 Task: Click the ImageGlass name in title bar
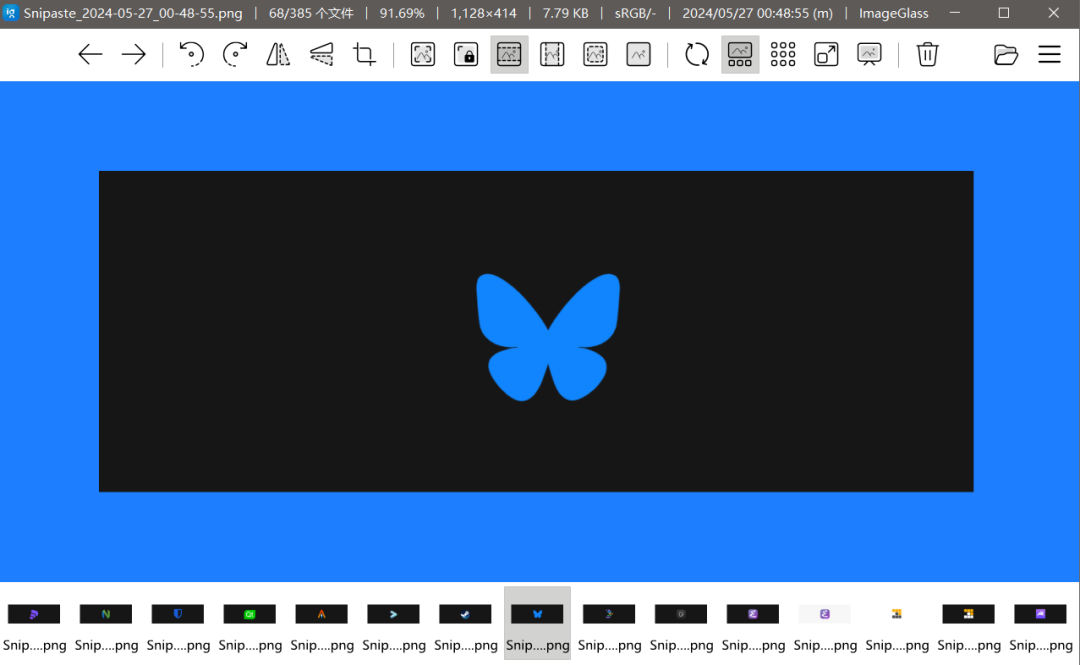click(893, 13)
